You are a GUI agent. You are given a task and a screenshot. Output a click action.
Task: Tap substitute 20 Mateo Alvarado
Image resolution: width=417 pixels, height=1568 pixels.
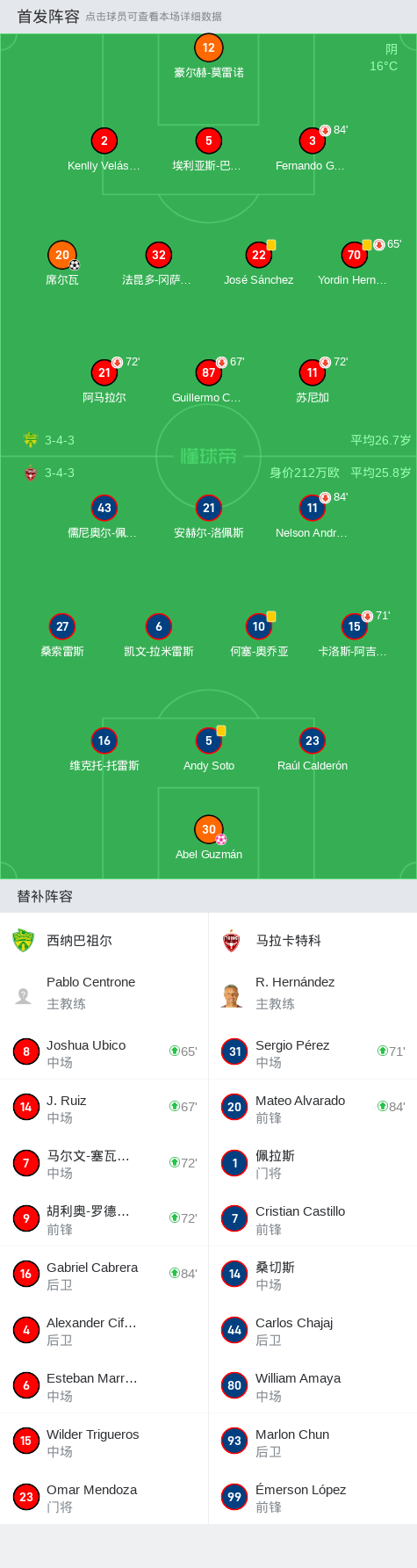coord(313,1107)
